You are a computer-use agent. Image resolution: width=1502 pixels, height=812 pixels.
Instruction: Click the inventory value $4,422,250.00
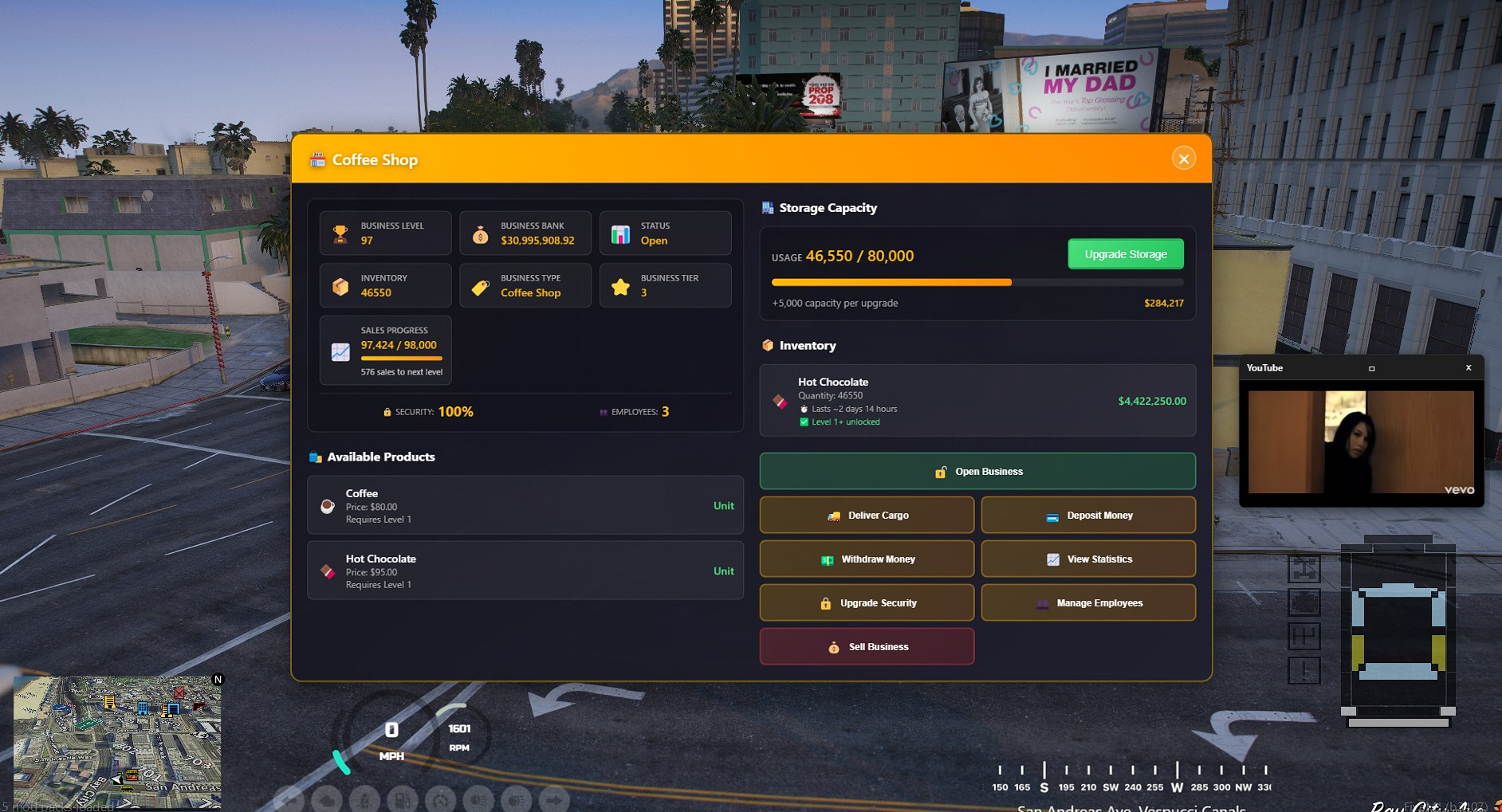tap(1152, 401)
